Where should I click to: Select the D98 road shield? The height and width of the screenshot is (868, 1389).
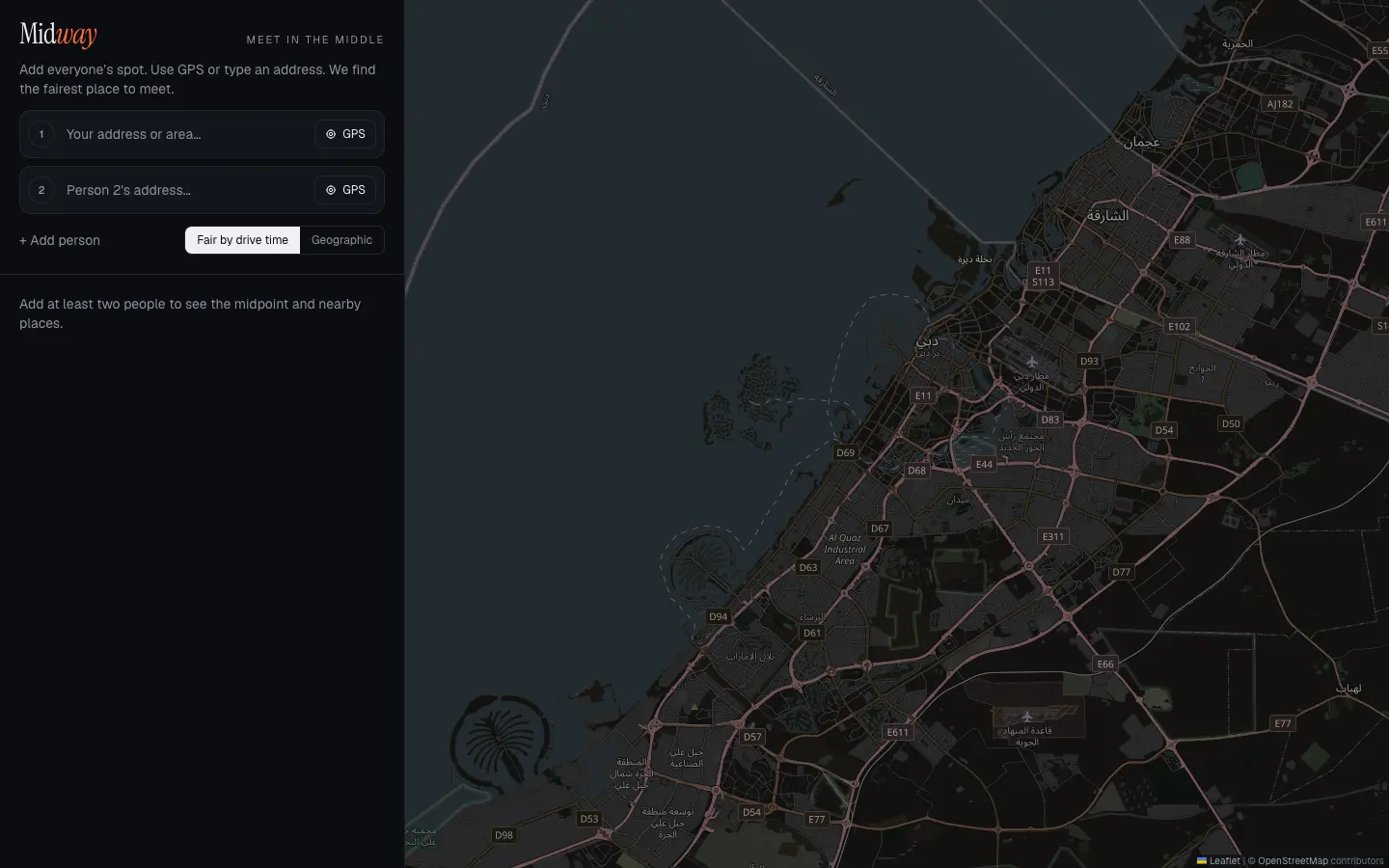(504, 835)
